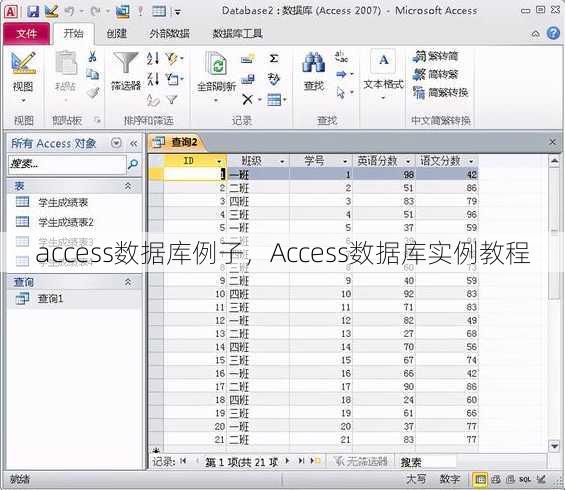Open the 英语分数 column dropdown arrow
The width and height of the screenshot is (565, 490).
[x=408, y=161]
